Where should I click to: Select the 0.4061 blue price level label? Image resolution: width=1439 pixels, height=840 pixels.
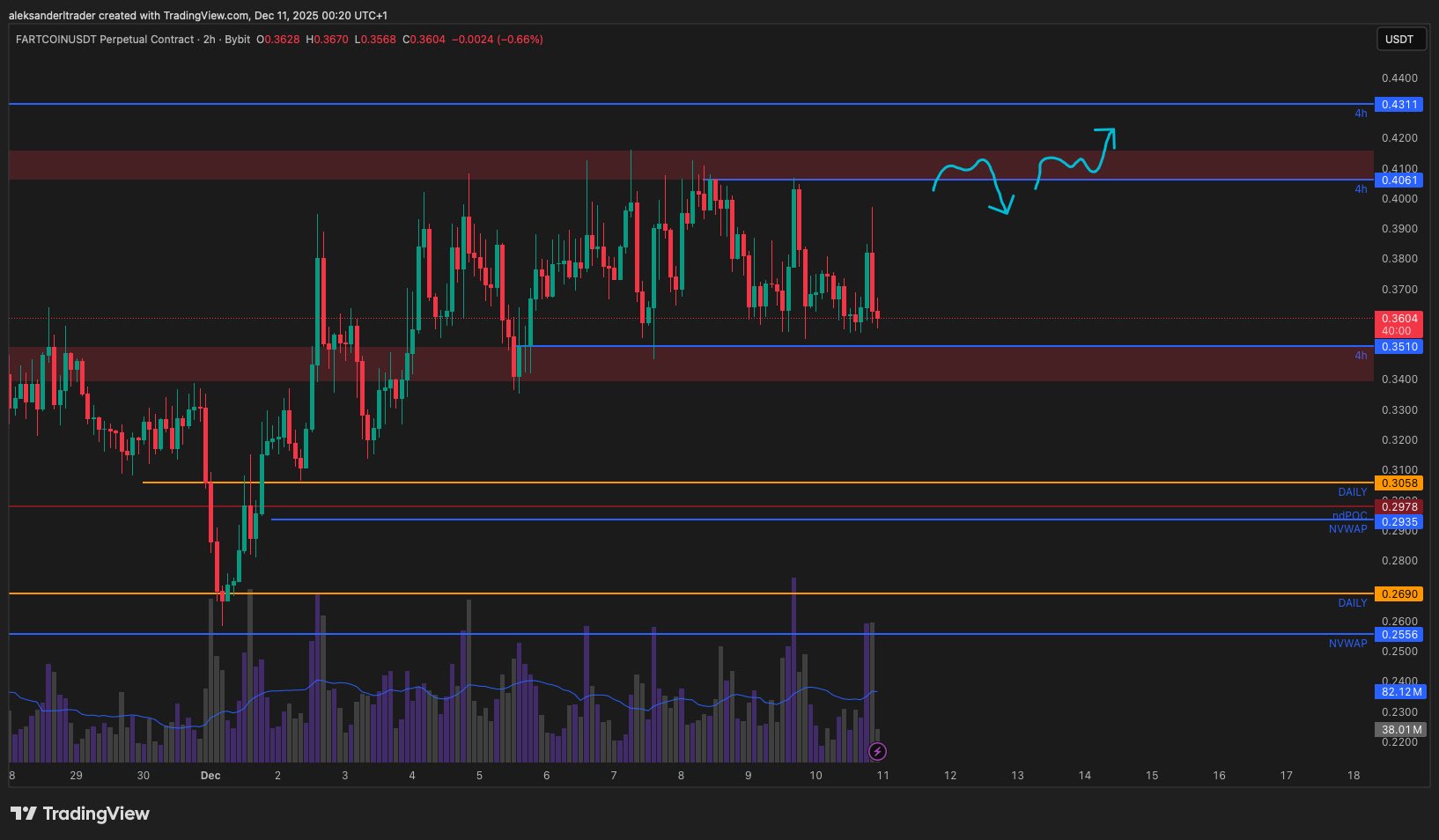(1398, 181)
